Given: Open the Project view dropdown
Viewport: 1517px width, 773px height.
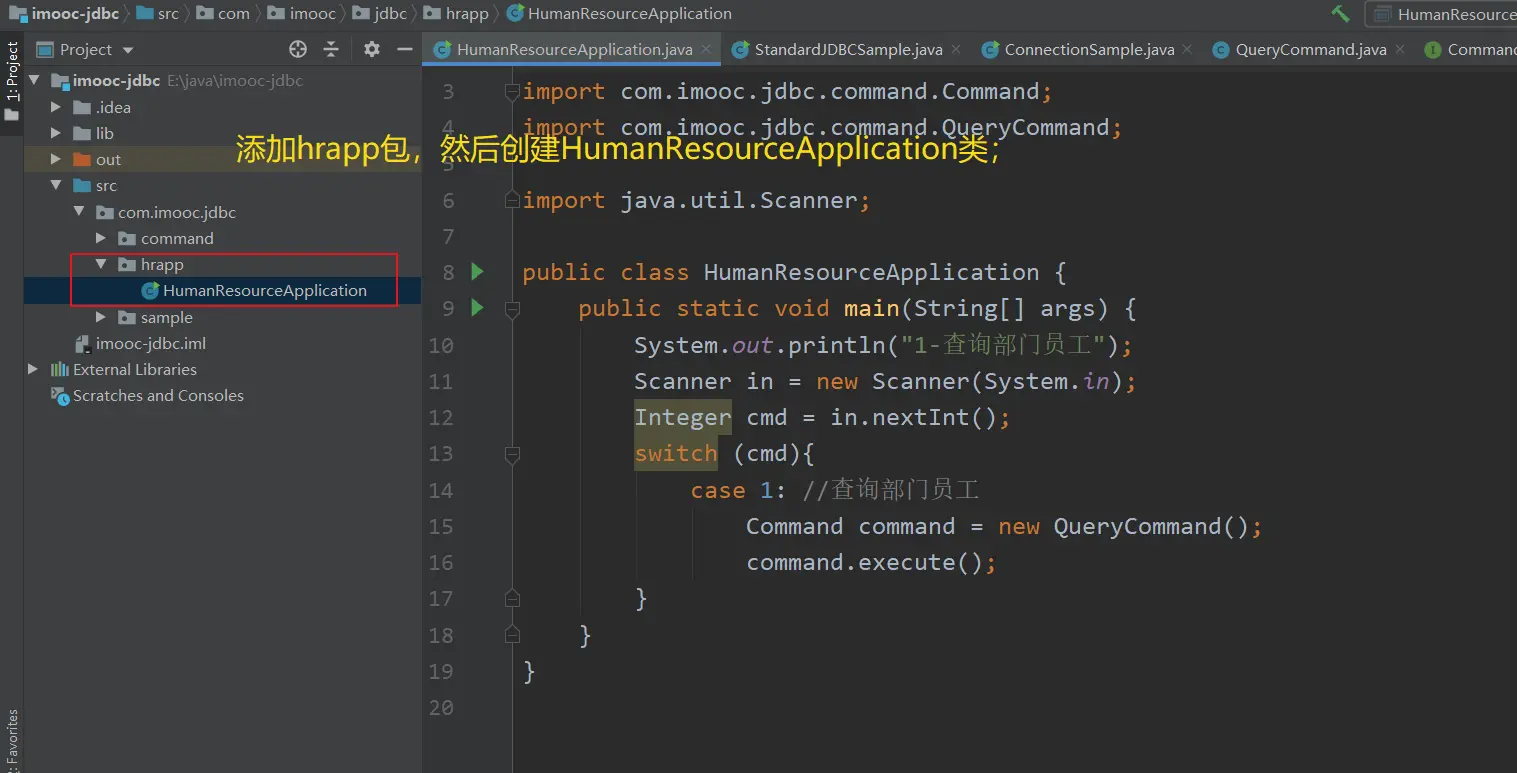Looking at the screenshot, I should click(x=128, y=50).
